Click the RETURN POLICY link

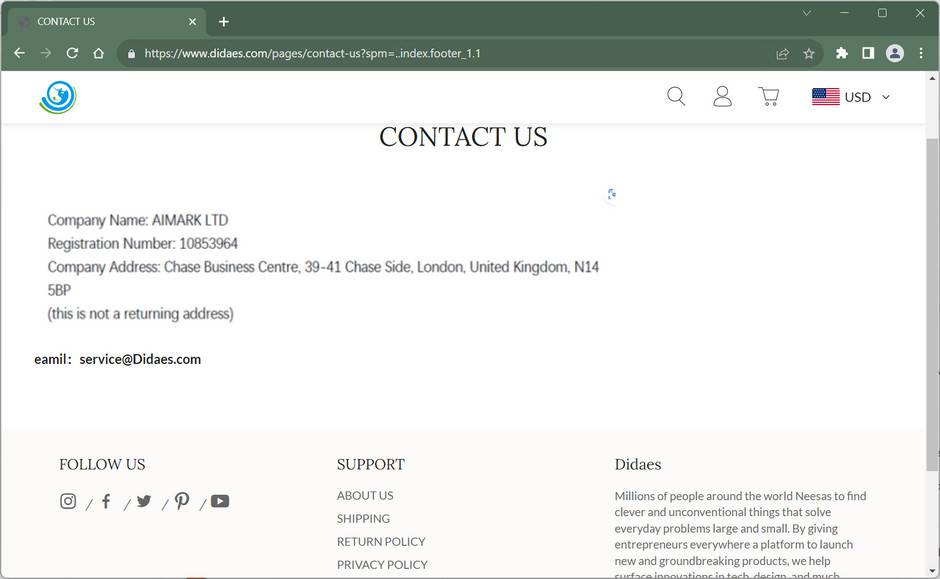coord(381,541)
